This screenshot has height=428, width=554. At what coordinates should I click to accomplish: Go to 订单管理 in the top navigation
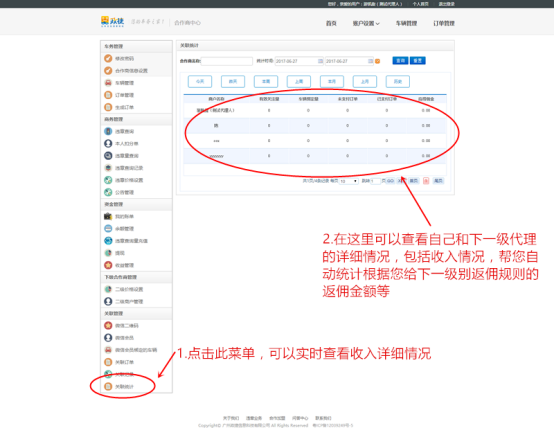[444, 23]
